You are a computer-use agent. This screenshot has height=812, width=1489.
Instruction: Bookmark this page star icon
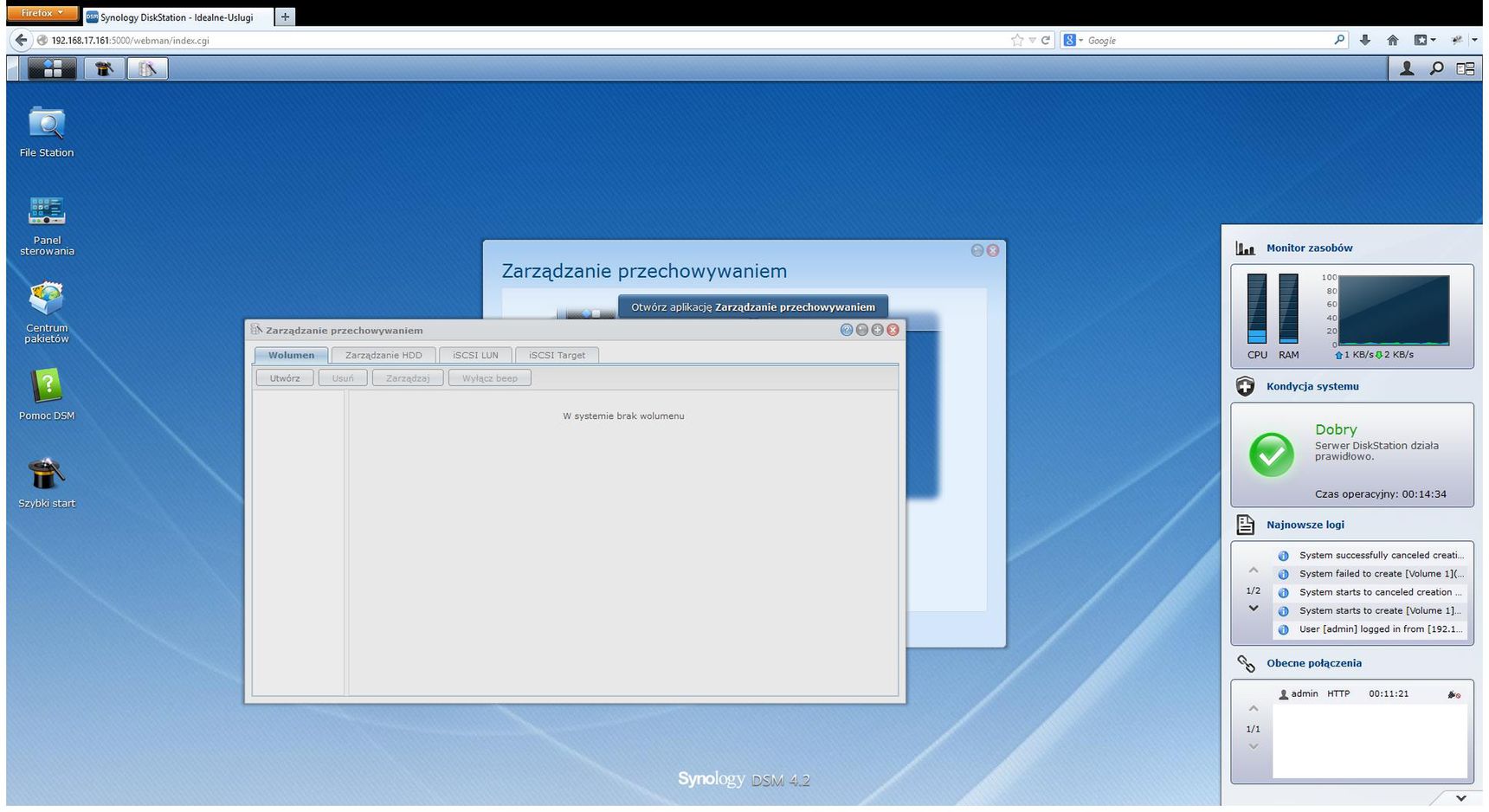[x=1016, y=41]
